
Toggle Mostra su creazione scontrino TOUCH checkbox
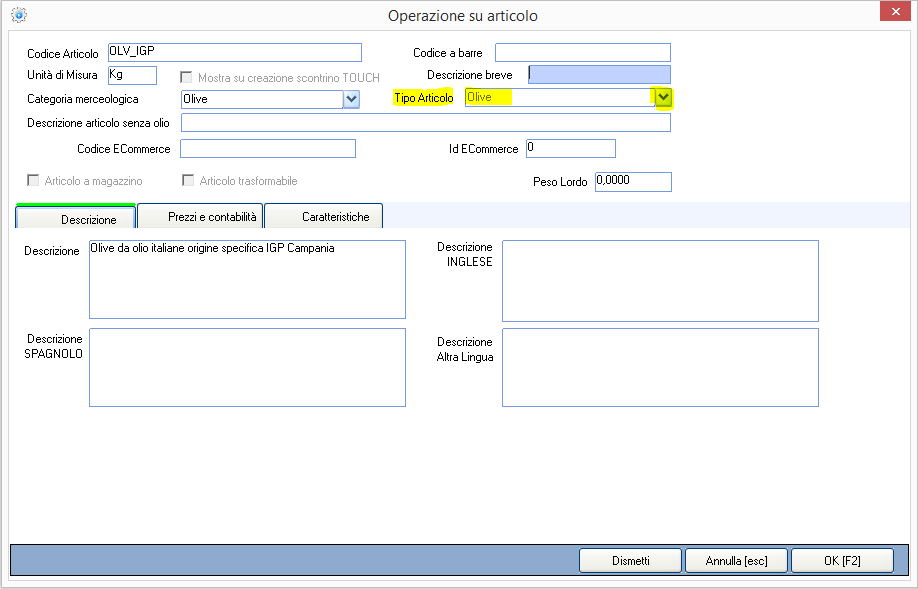[x=186, y=77]
